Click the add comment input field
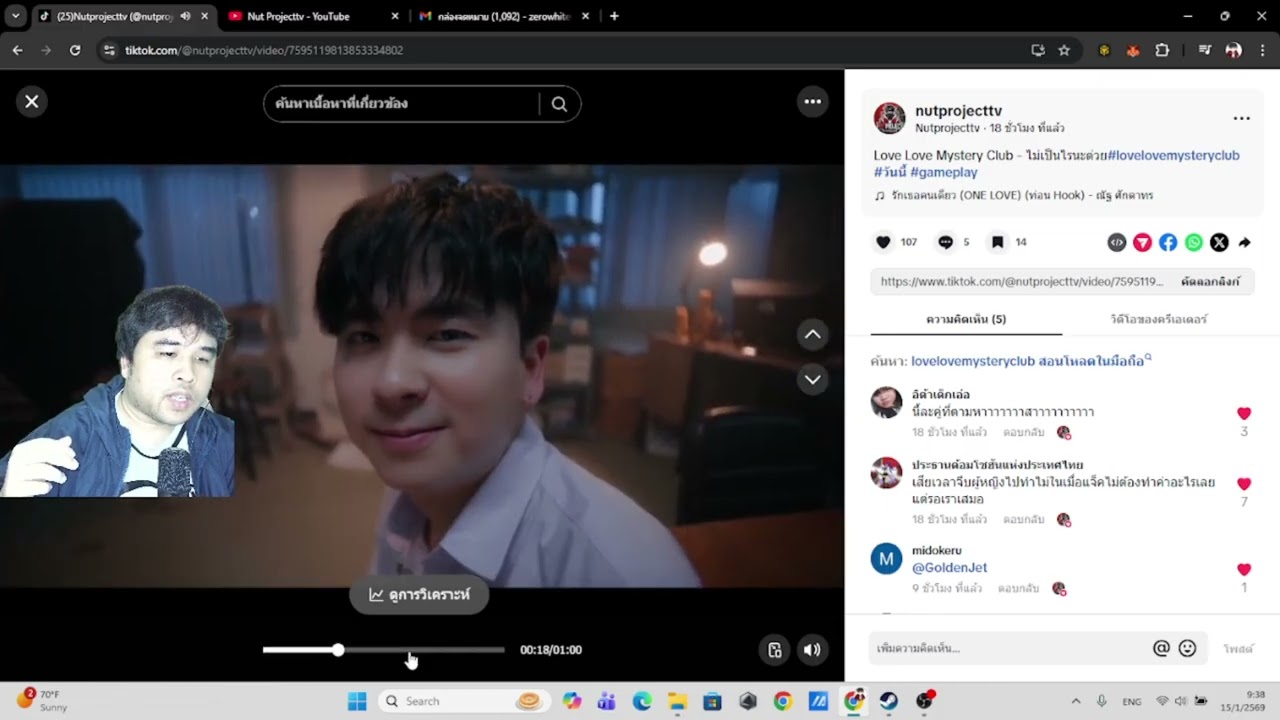1280x720 pixels. click(1010, 649)
